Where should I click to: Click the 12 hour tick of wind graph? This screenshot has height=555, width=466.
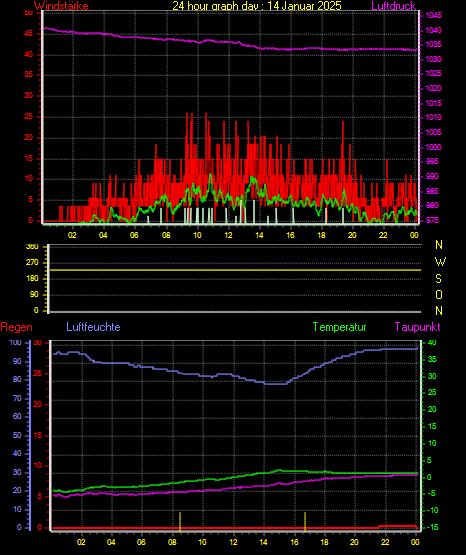tap(228, 235)
